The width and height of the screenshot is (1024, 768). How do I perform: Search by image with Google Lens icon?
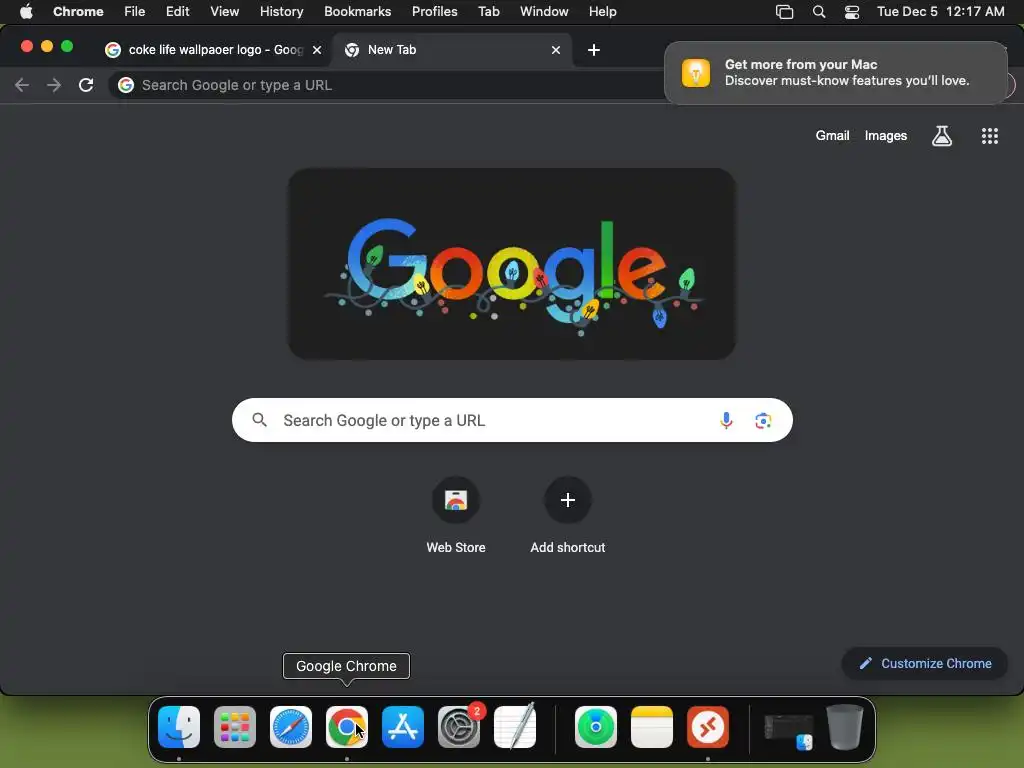pos(763,421)
